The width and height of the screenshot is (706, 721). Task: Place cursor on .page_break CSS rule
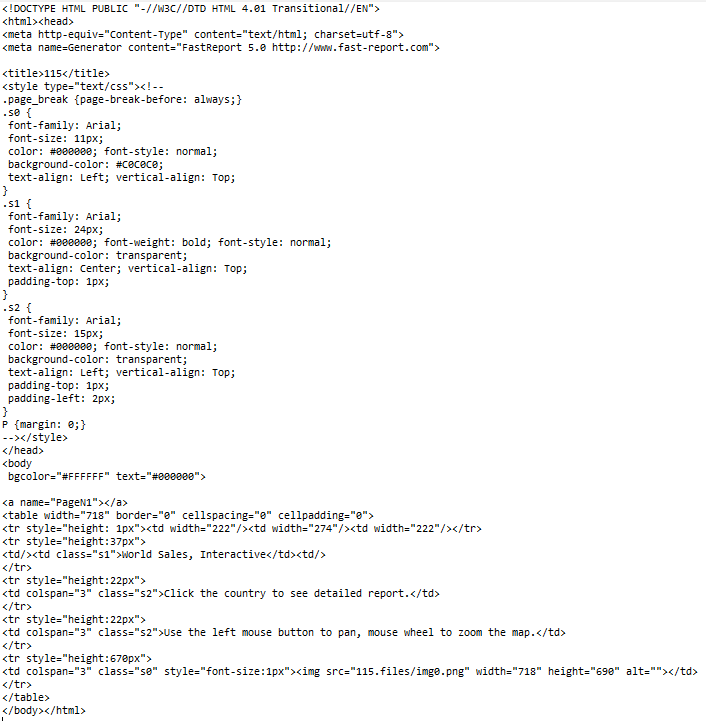tap(122, 100)
